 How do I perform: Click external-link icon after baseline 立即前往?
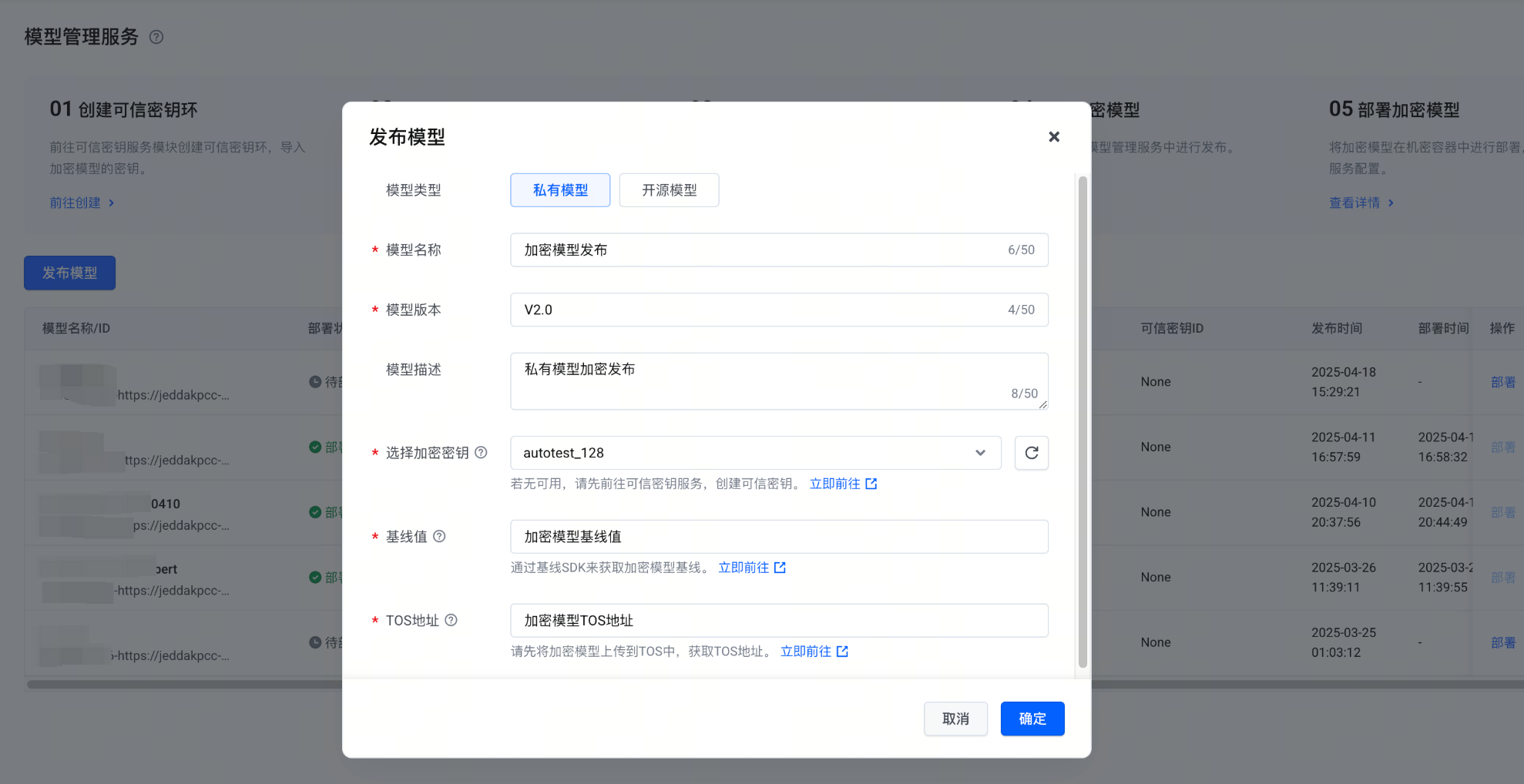click(x=780, y=568)
